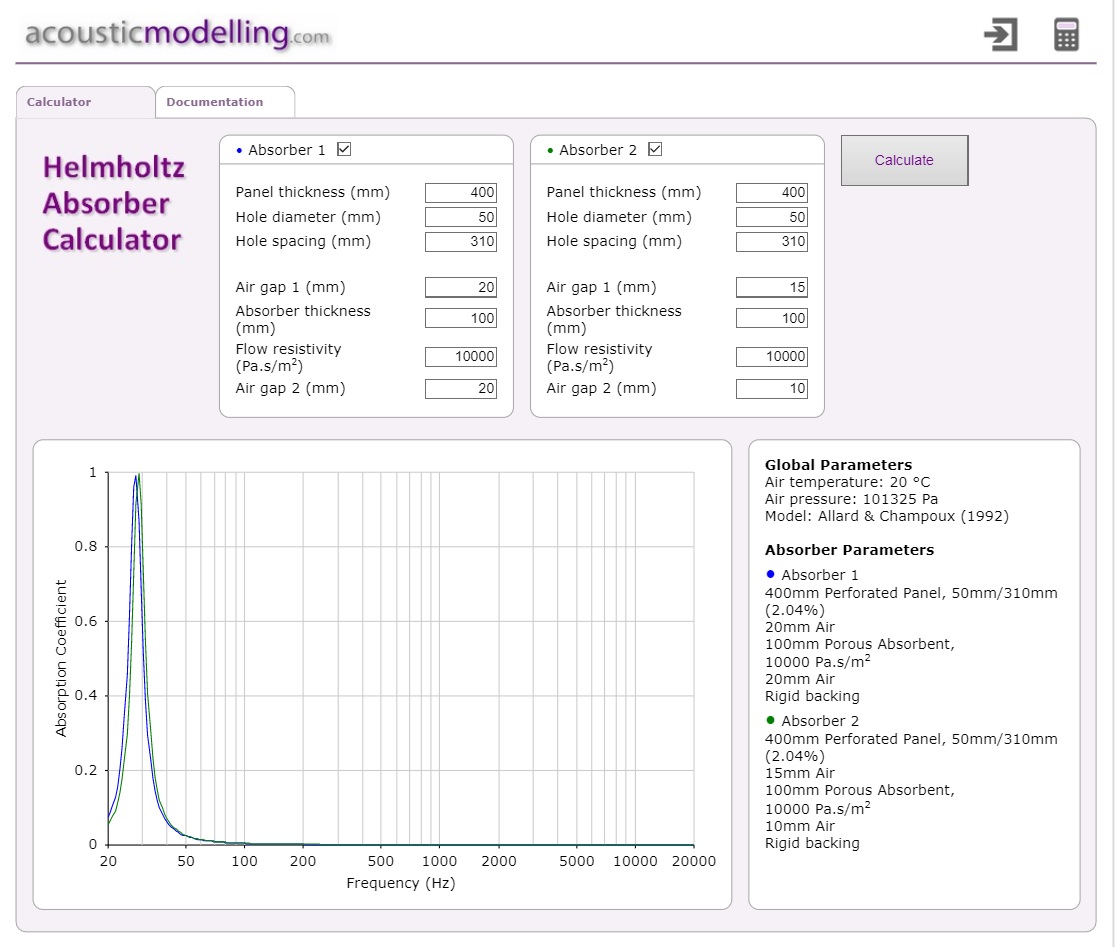
Task: Click Absorber 2 air gap 2 input
Action: coord(771,389)
